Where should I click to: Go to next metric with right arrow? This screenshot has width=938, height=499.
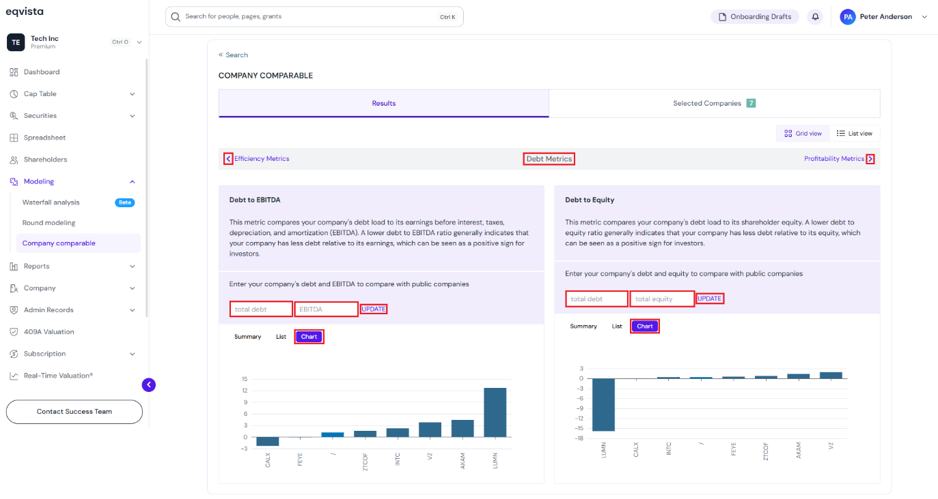pos(870,159)
